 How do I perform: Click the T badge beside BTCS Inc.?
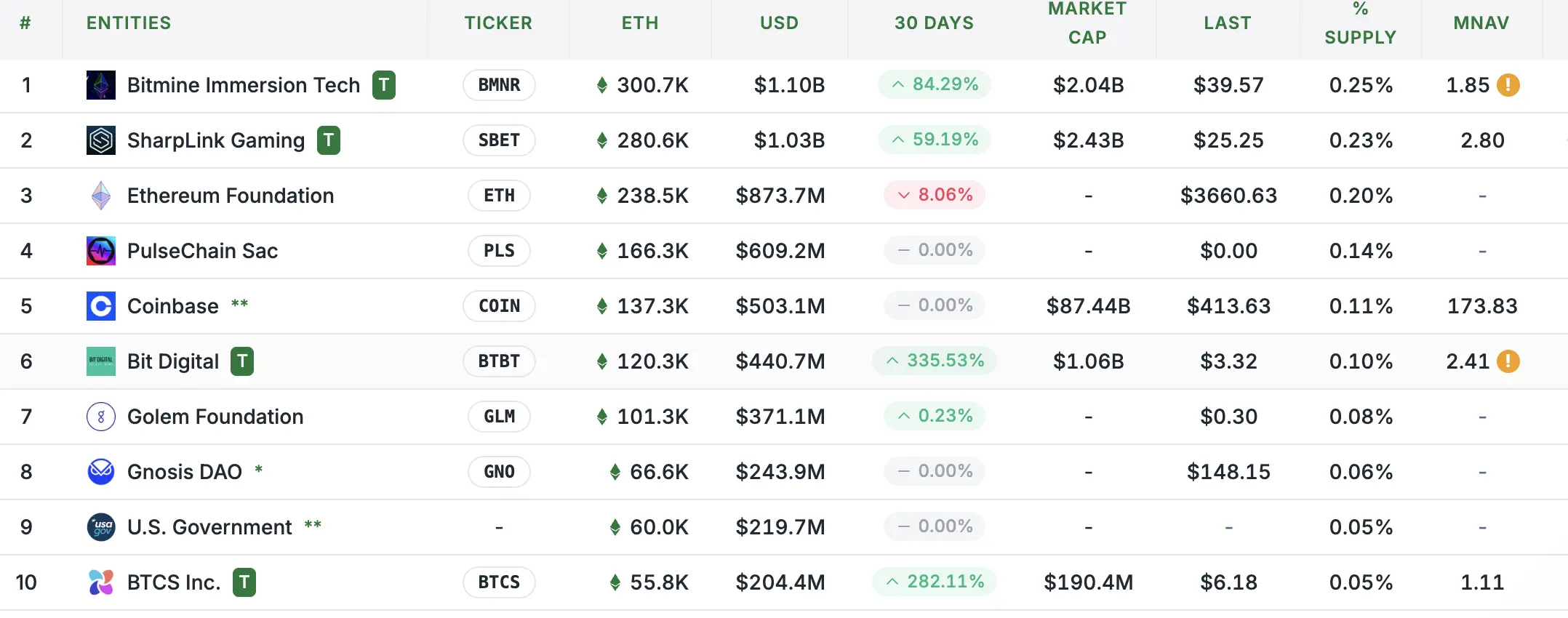pyautogui.click(x=245, y=582)
